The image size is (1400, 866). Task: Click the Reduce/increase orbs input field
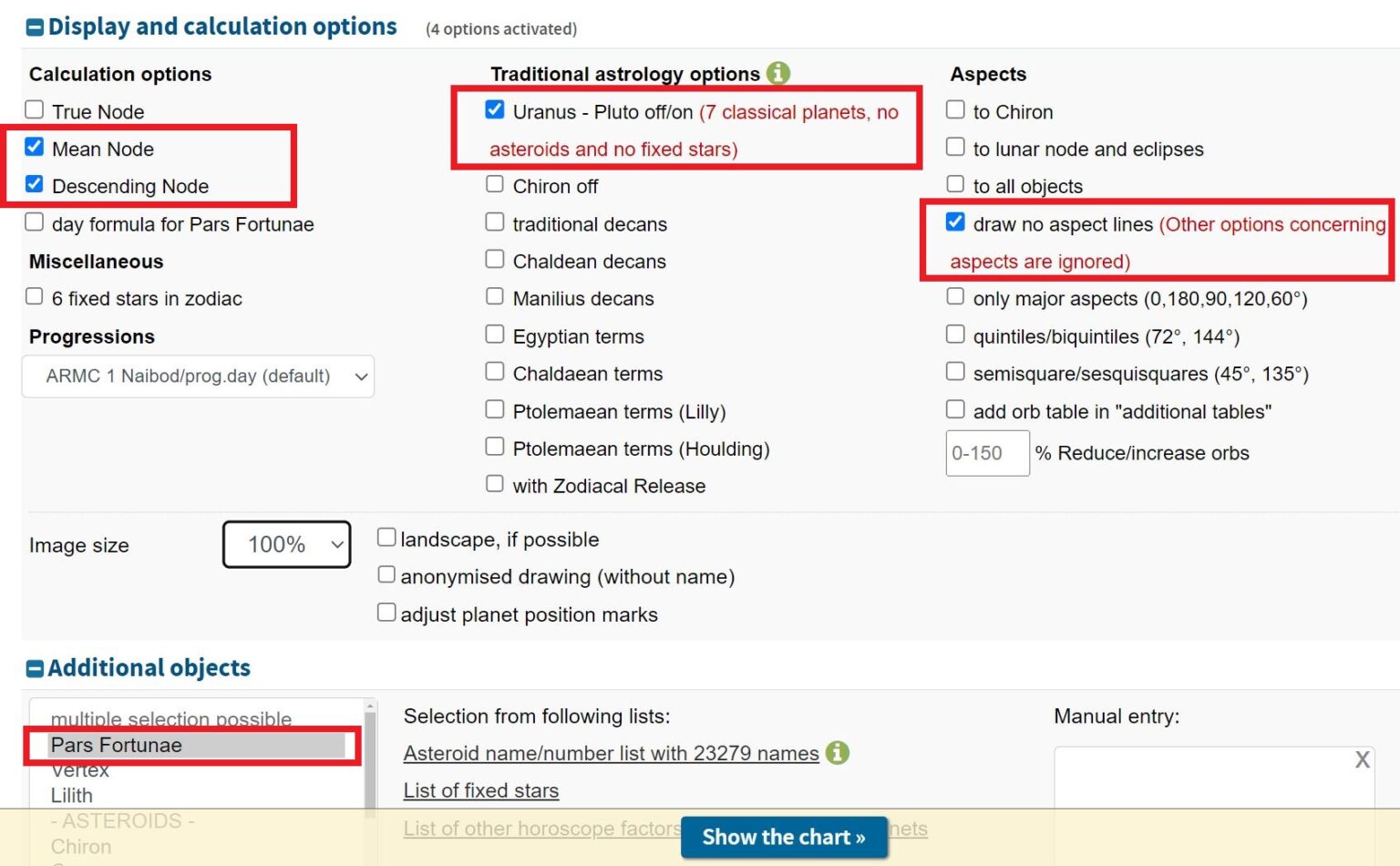click(987, 453)
